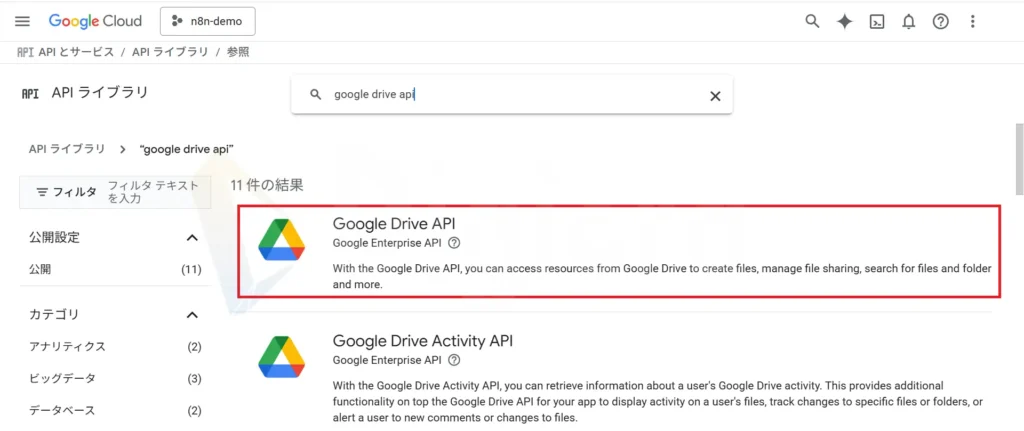1024x431 pixels.
Task: Click the Drive Activity API description text
Action: point(658,402)
